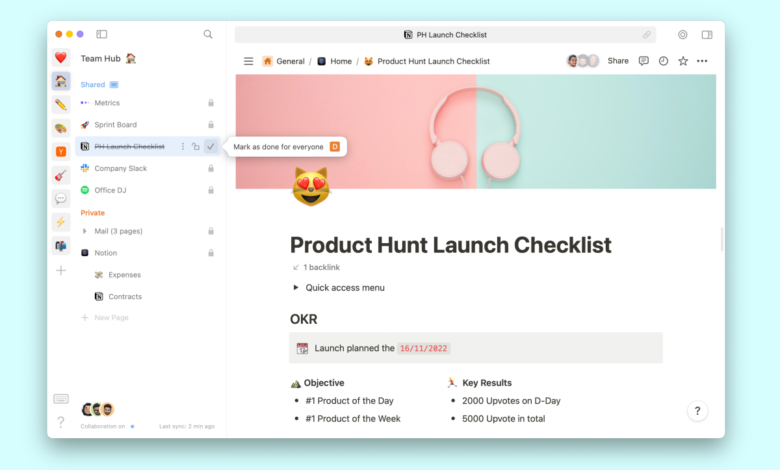Open search with the magnifier icon
The image size is (780, 470).
[x=208, y=34]
